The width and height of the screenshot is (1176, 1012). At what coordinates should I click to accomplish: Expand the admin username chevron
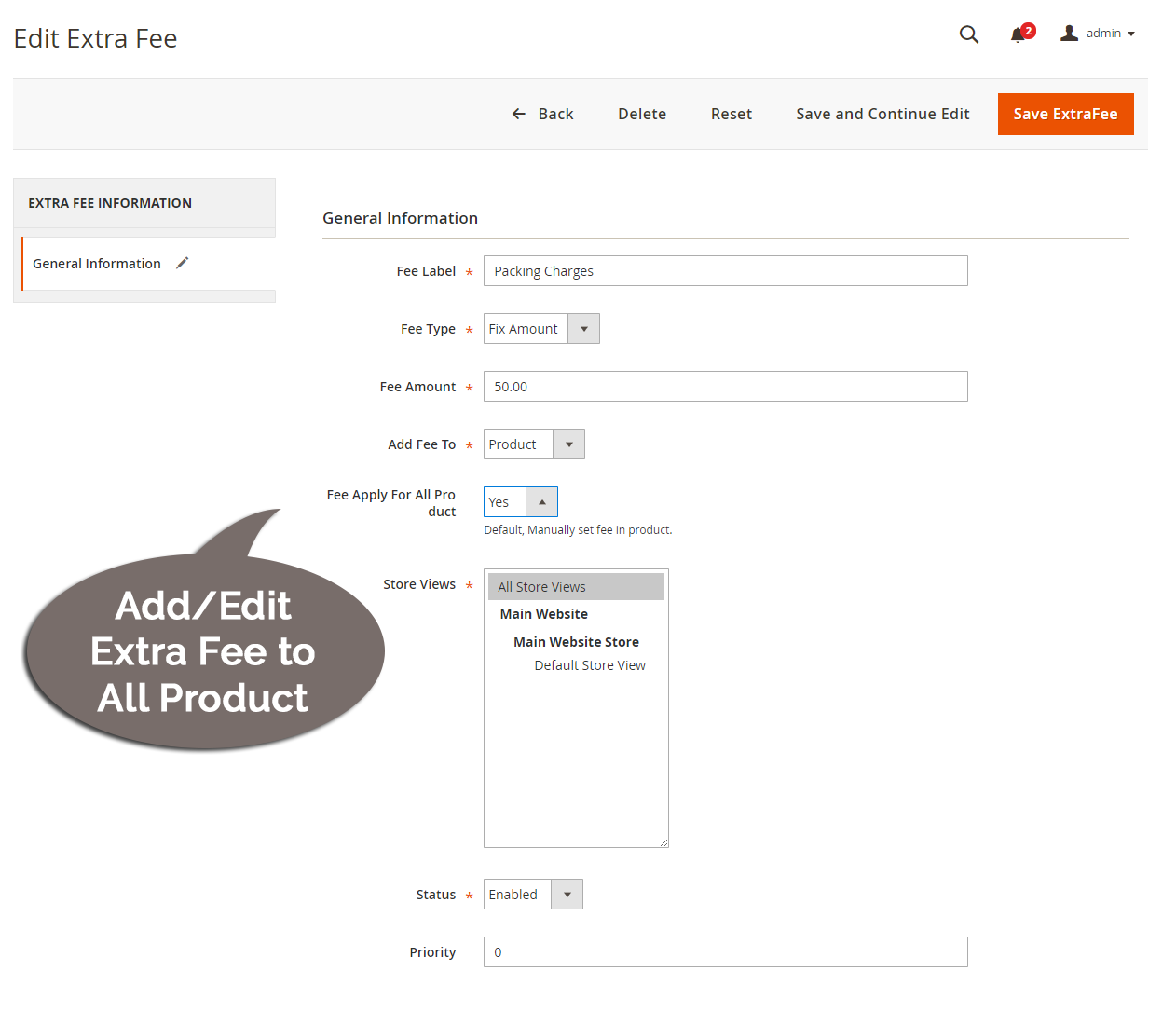(x=1130, y=34)
